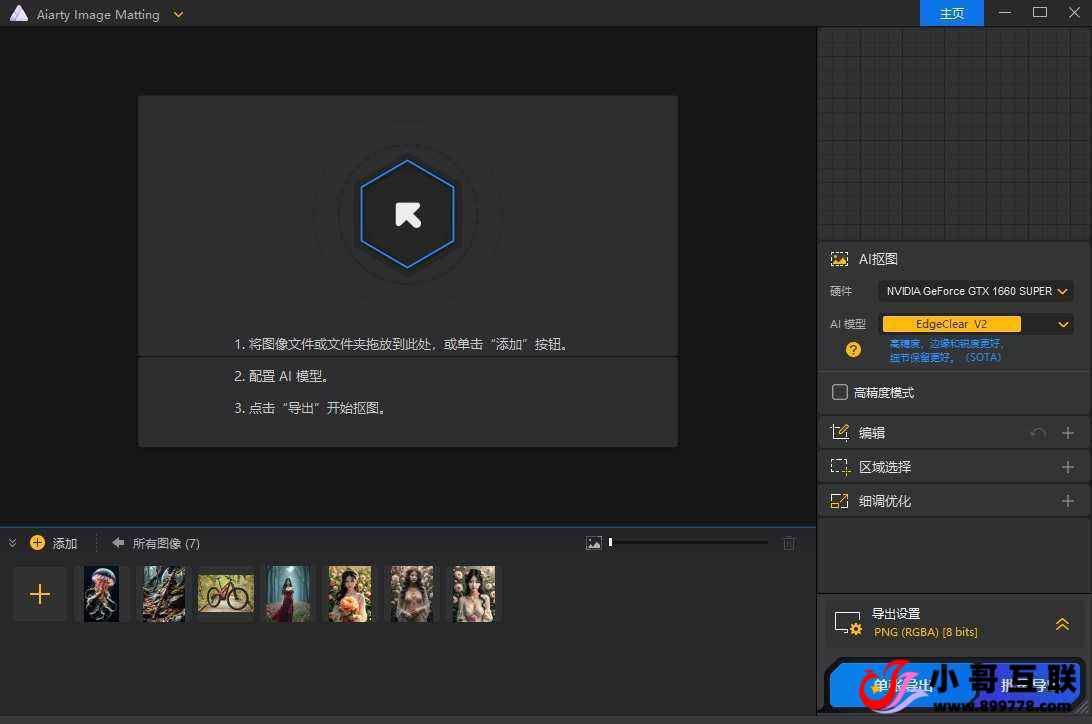1092x724 pixels.
Task: Collapse the image list panel chevron
Action: pos(13,543)
